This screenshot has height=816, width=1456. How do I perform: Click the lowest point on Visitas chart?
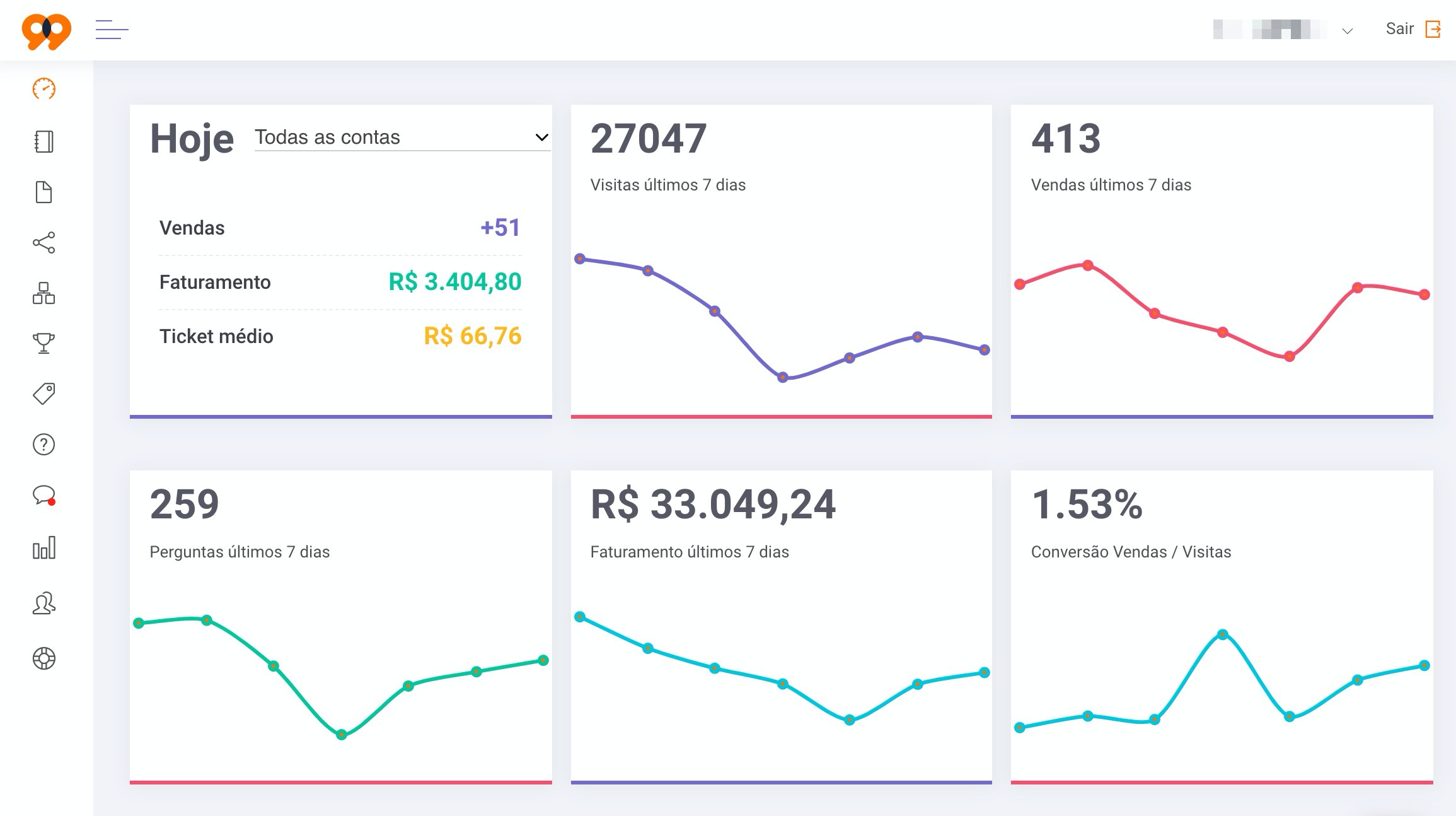pos(782,378)
